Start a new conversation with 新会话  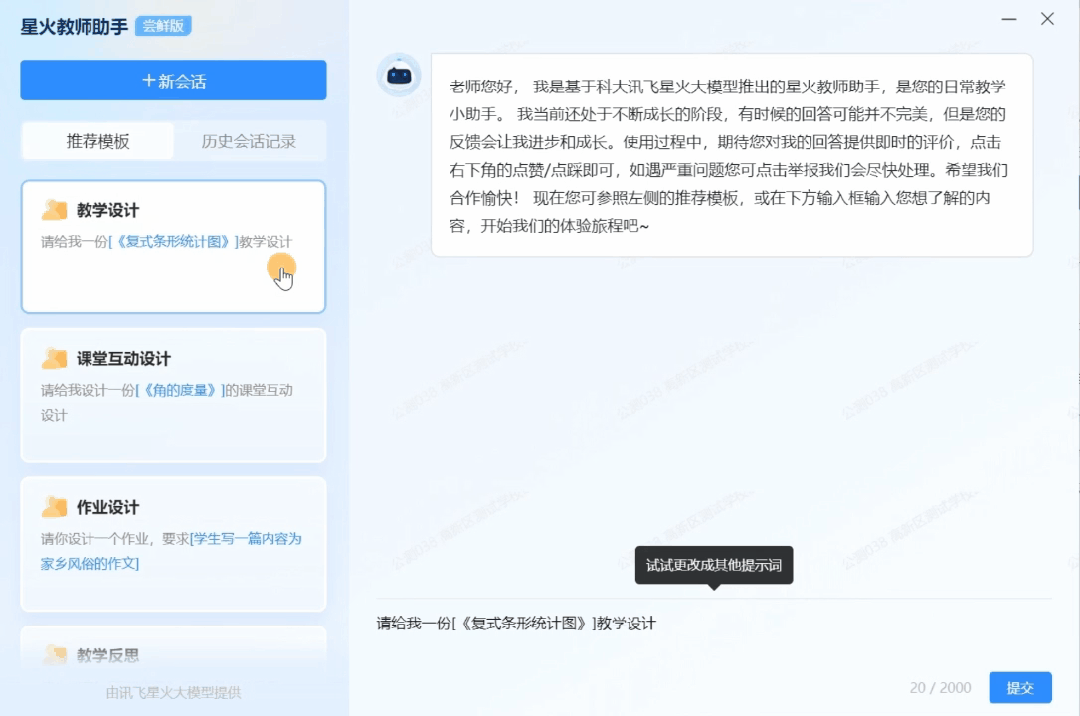click(x=173, y=80)
